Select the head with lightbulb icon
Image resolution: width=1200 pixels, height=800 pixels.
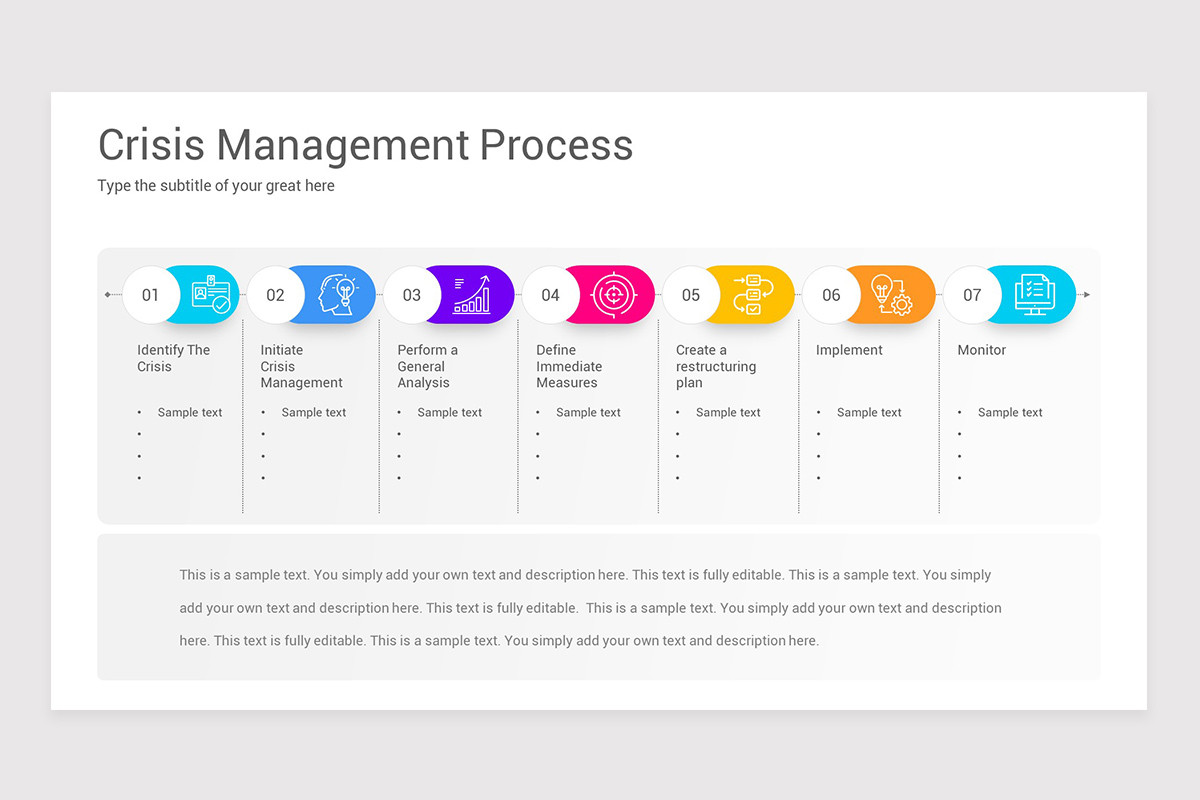336,295
